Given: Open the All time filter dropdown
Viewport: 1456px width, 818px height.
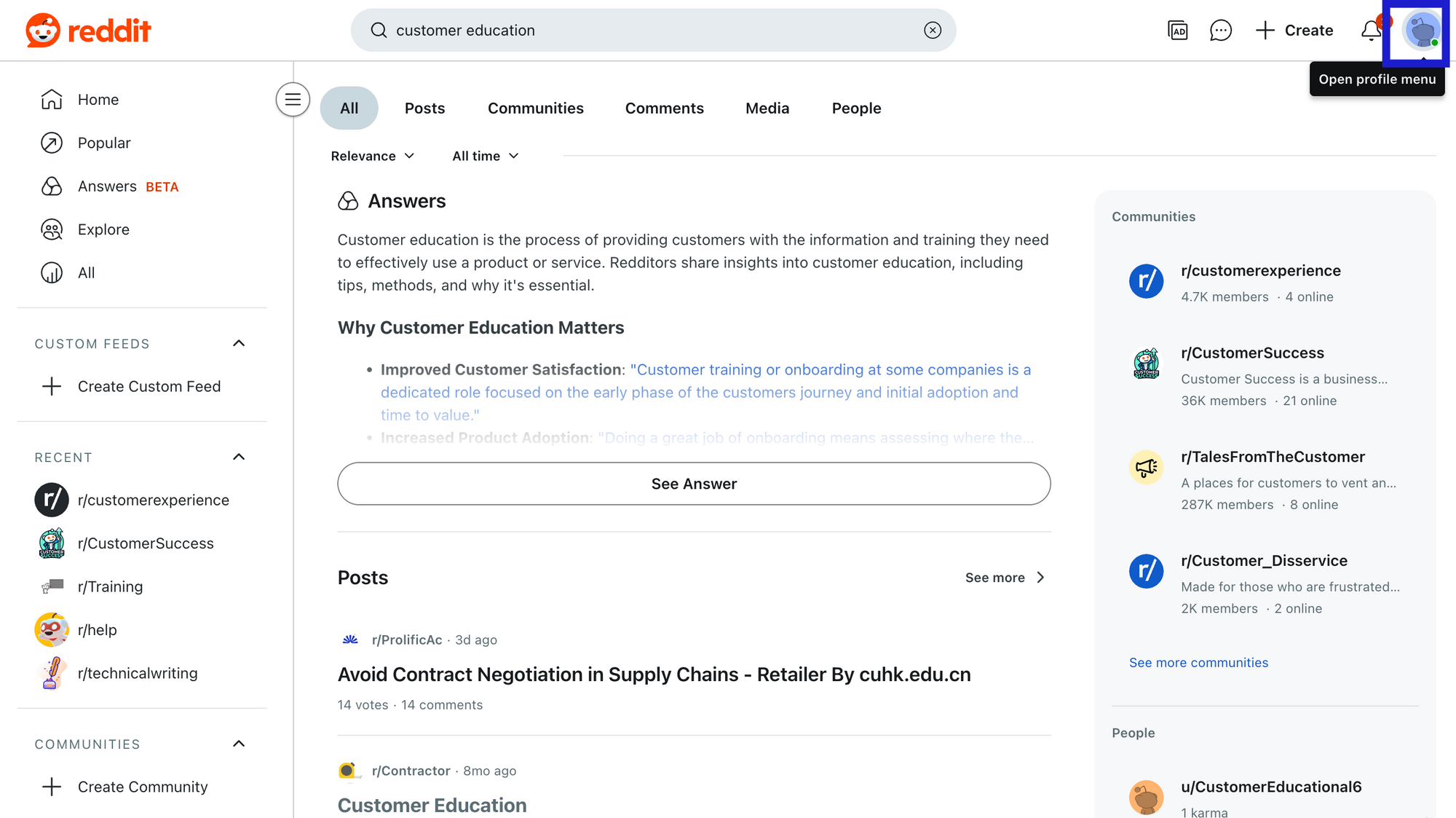Looking at the screenshot, I should point(486,156).
